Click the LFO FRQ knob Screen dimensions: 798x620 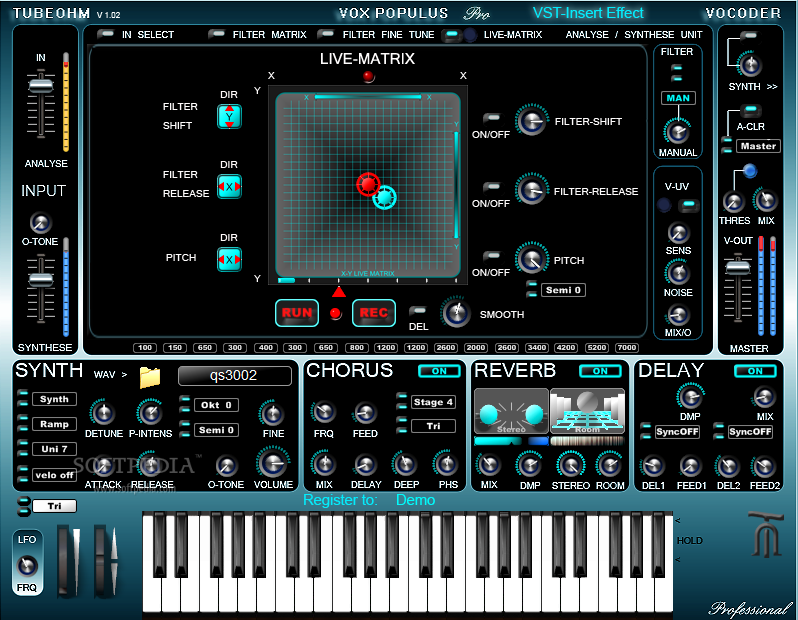[x=27, y=566]
